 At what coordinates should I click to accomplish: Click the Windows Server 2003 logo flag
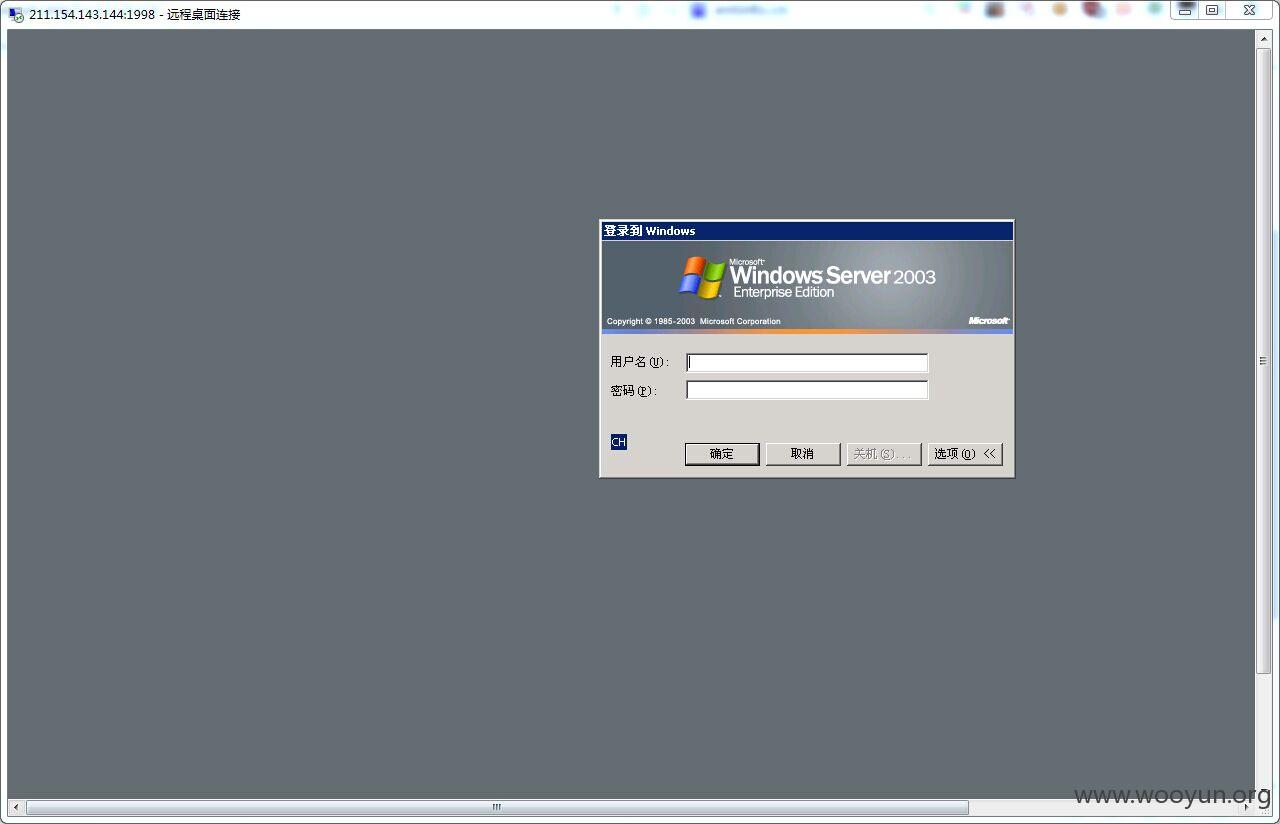point(702,277)
